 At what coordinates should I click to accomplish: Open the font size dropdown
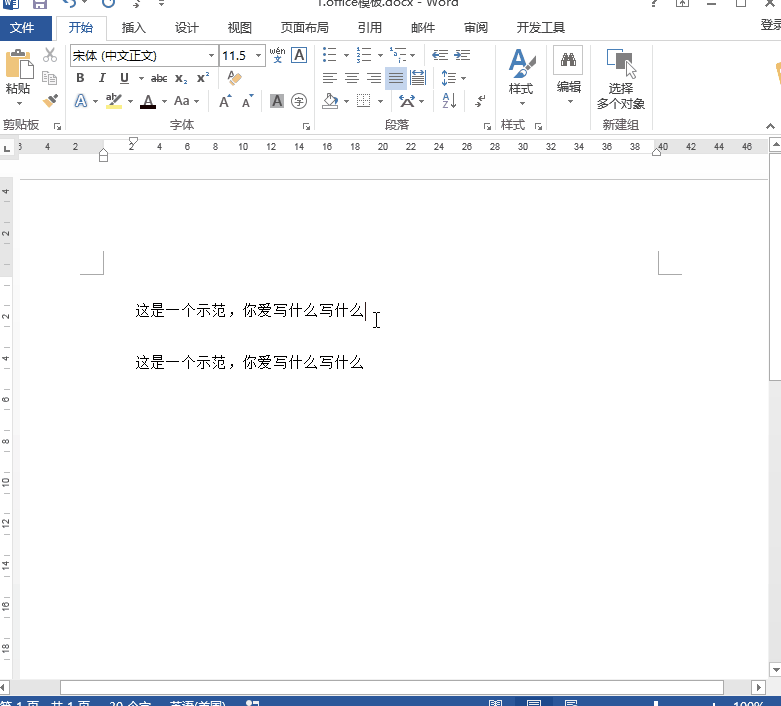pyautogui.click(x=259, y=56)
